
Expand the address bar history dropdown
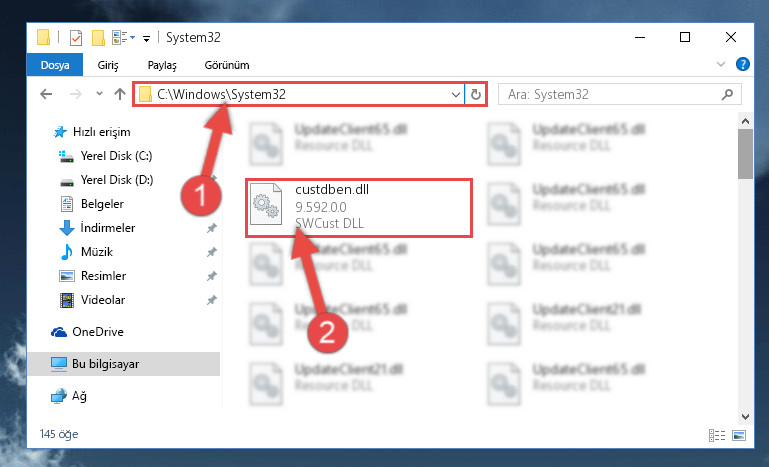(456, 95)
